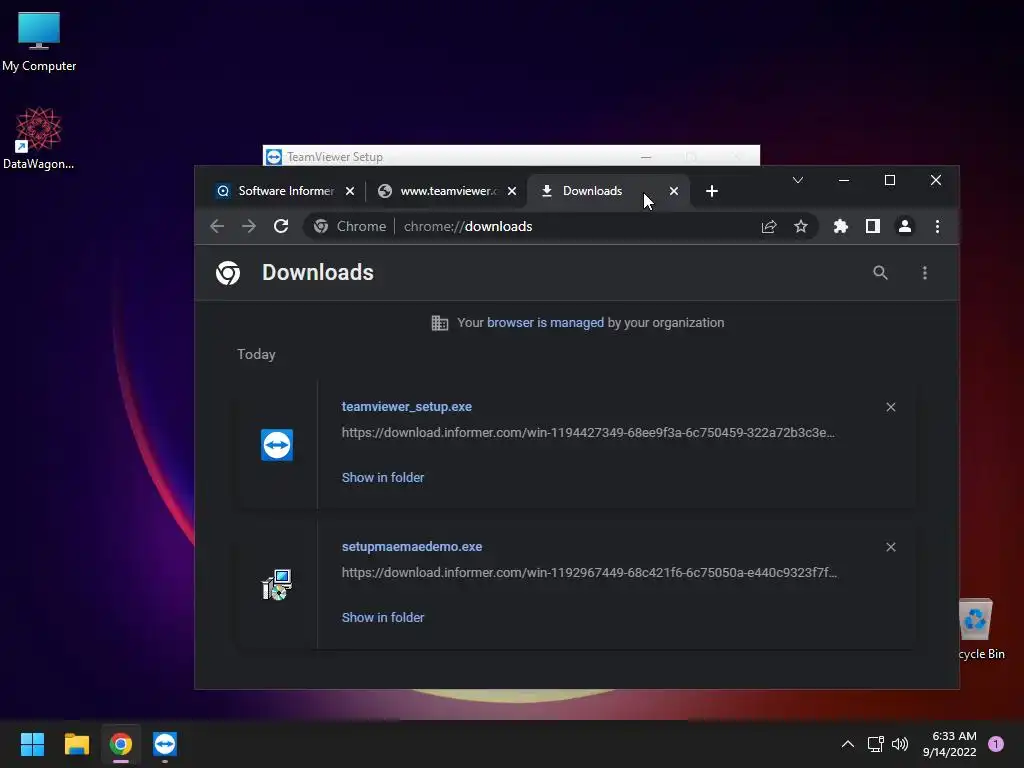Remove setupmaemaedemo.exe from the list

point(891,547)
